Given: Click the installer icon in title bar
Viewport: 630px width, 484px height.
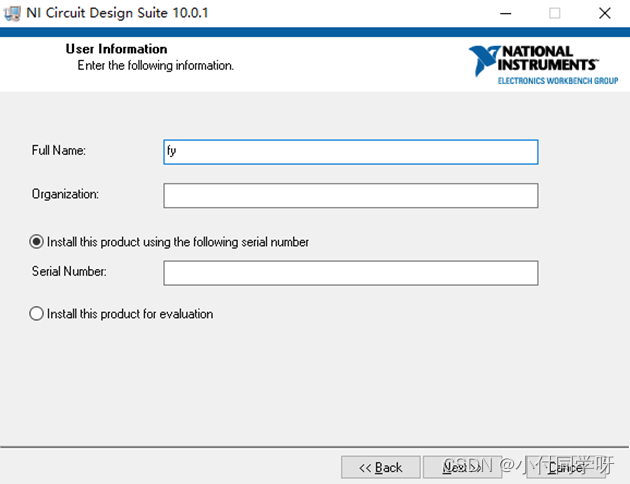Looking at the screenshot, I should pos(12,13).
